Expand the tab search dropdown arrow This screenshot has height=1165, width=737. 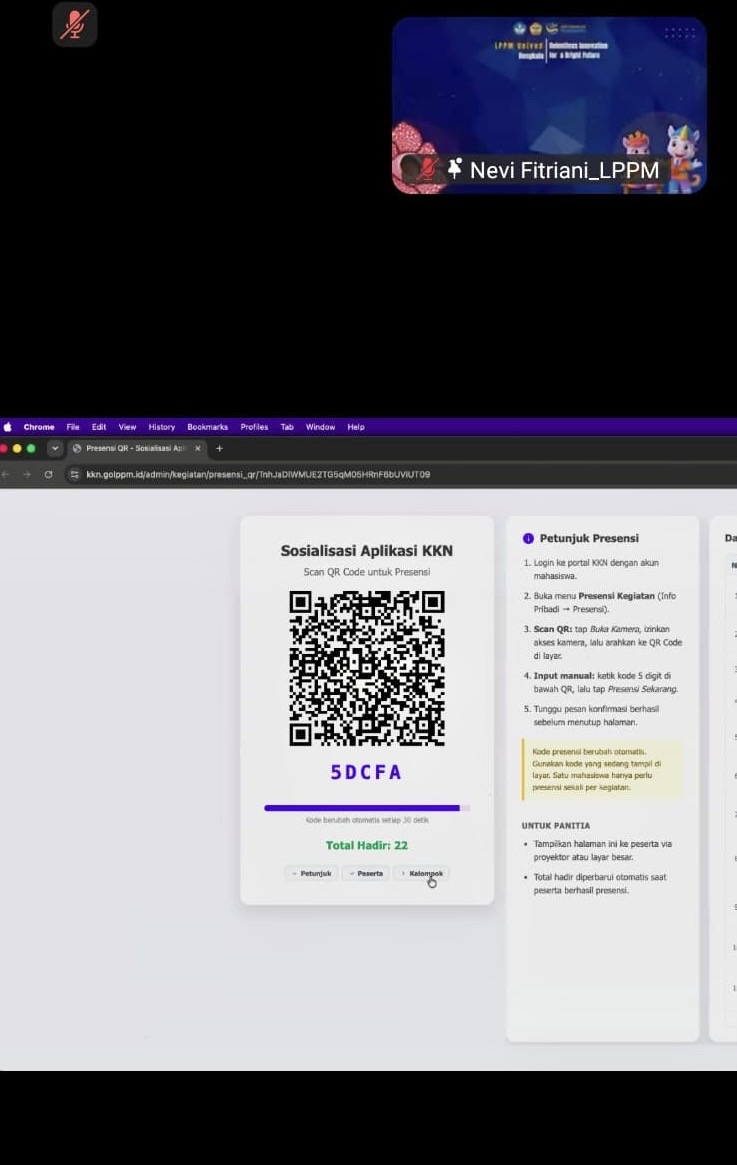55,449
